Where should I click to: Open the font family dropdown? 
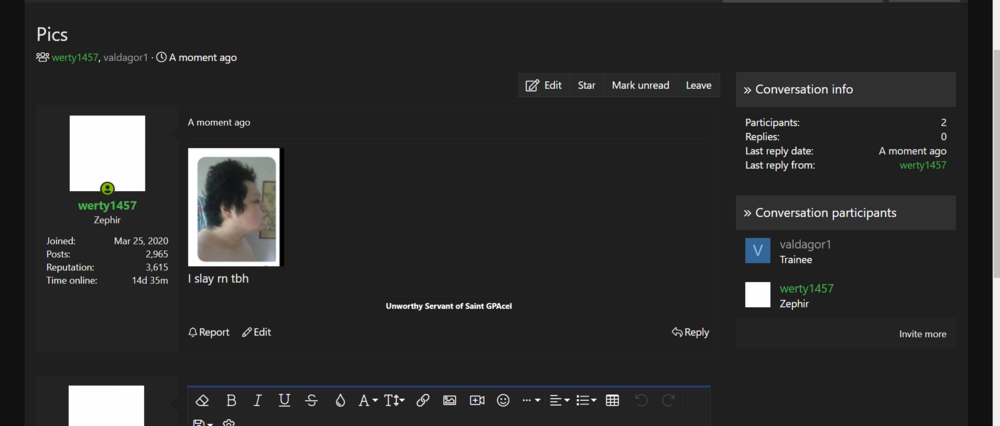coord(368,400)
